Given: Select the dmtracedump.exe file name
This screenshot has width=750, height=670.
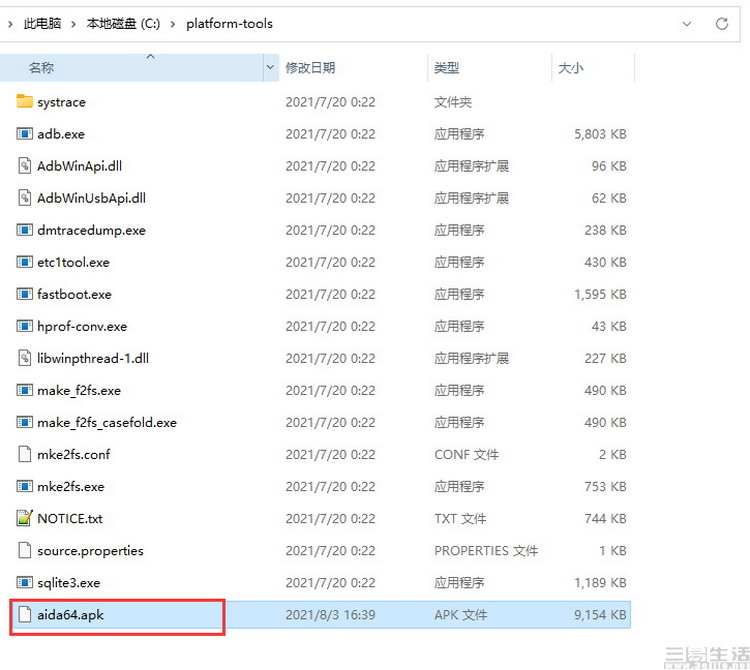Looking at the screenshot, I should (92, 230).
